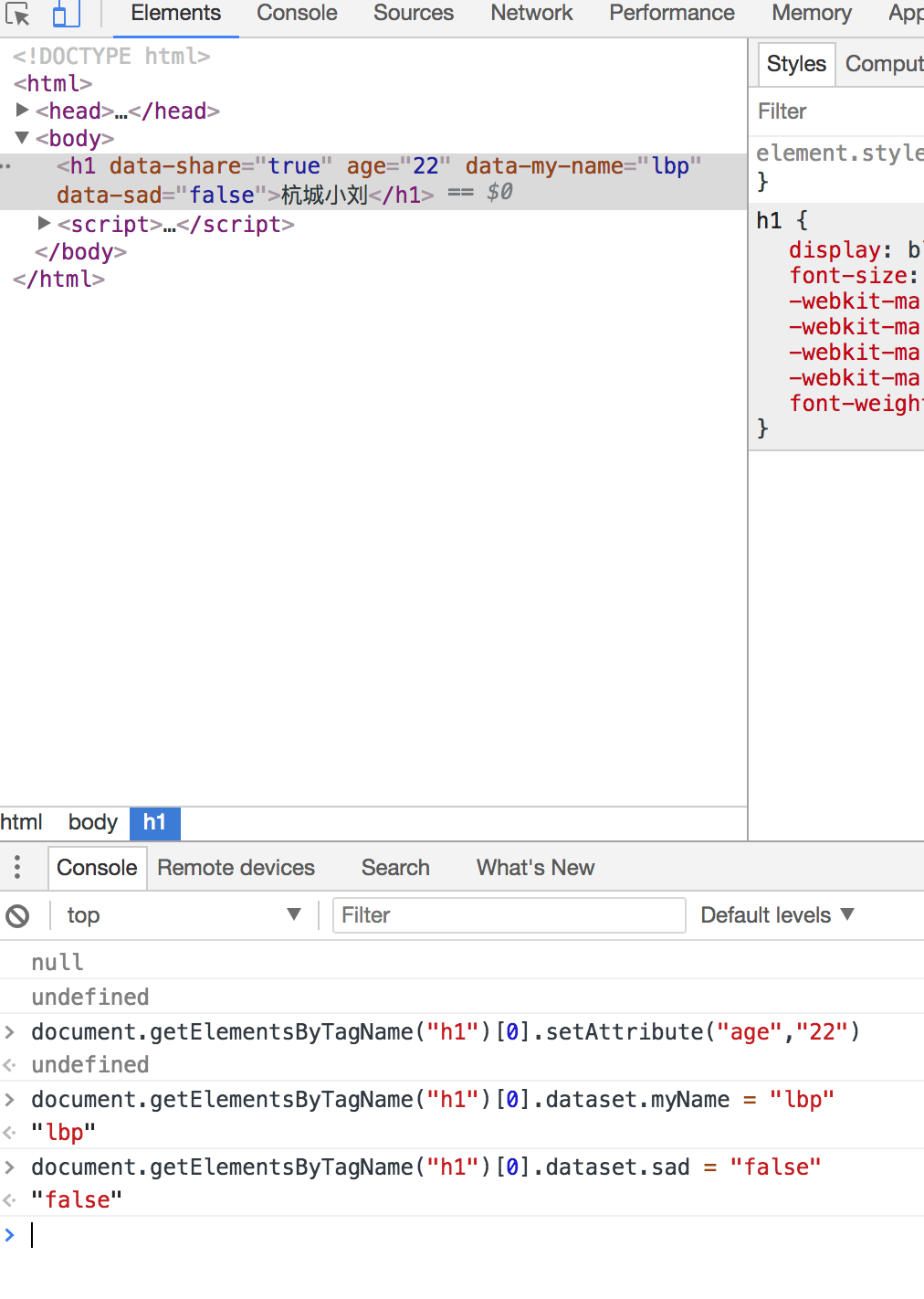The image size is (924, 1299).
Task: Open the Remote devices drawer tab
Action: click(236, 868)
